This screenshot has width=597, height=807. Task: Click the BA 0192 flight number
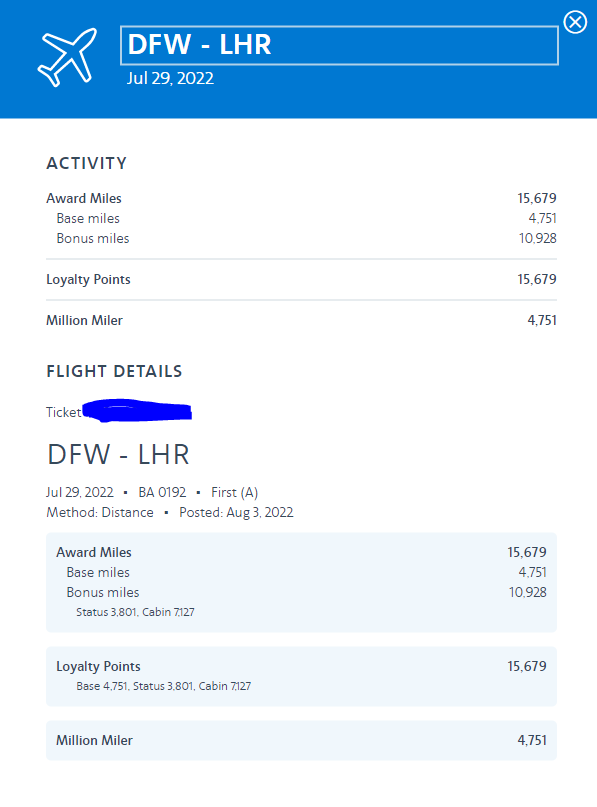162,493
